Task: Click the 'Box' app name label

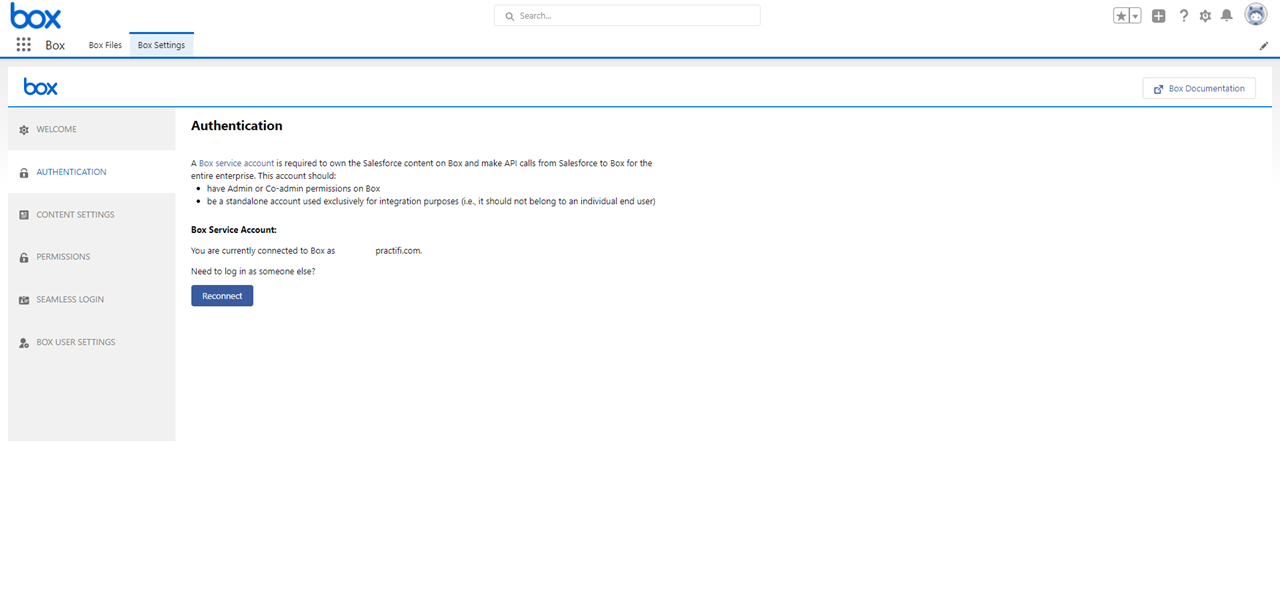Action: coord(55,46)
